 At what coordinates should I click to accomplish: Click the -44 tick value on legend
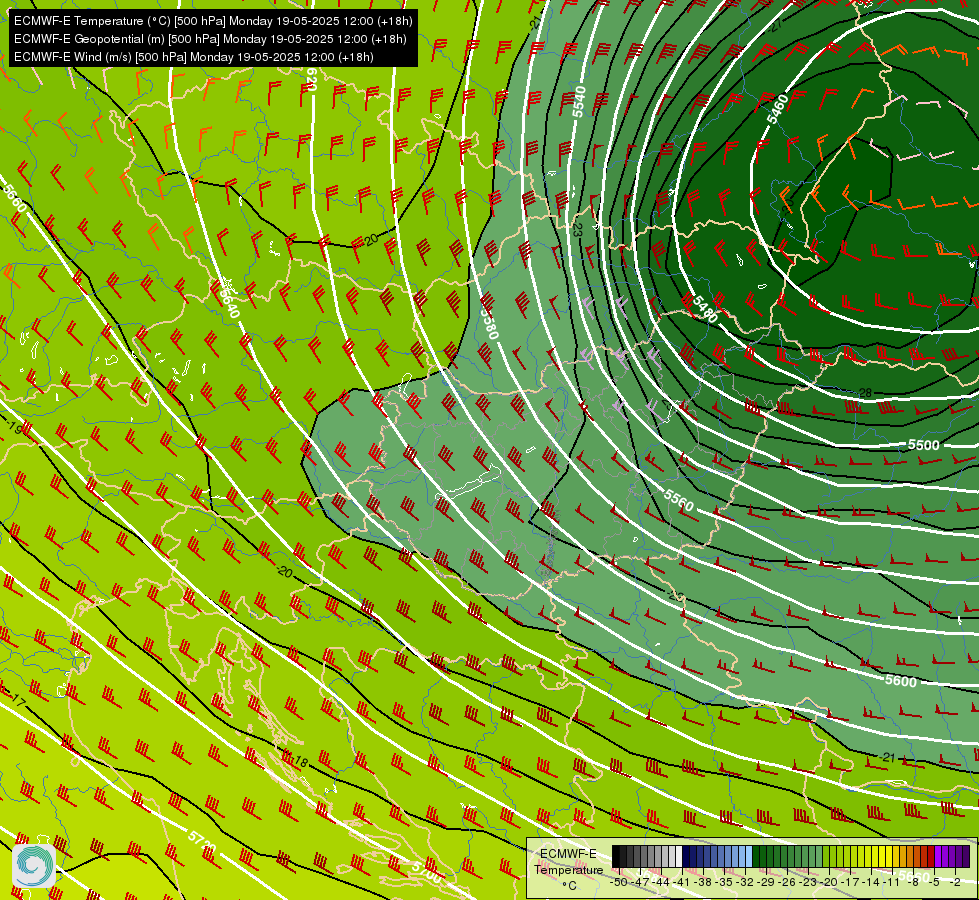pyautogui.click(x=661, y=883)
